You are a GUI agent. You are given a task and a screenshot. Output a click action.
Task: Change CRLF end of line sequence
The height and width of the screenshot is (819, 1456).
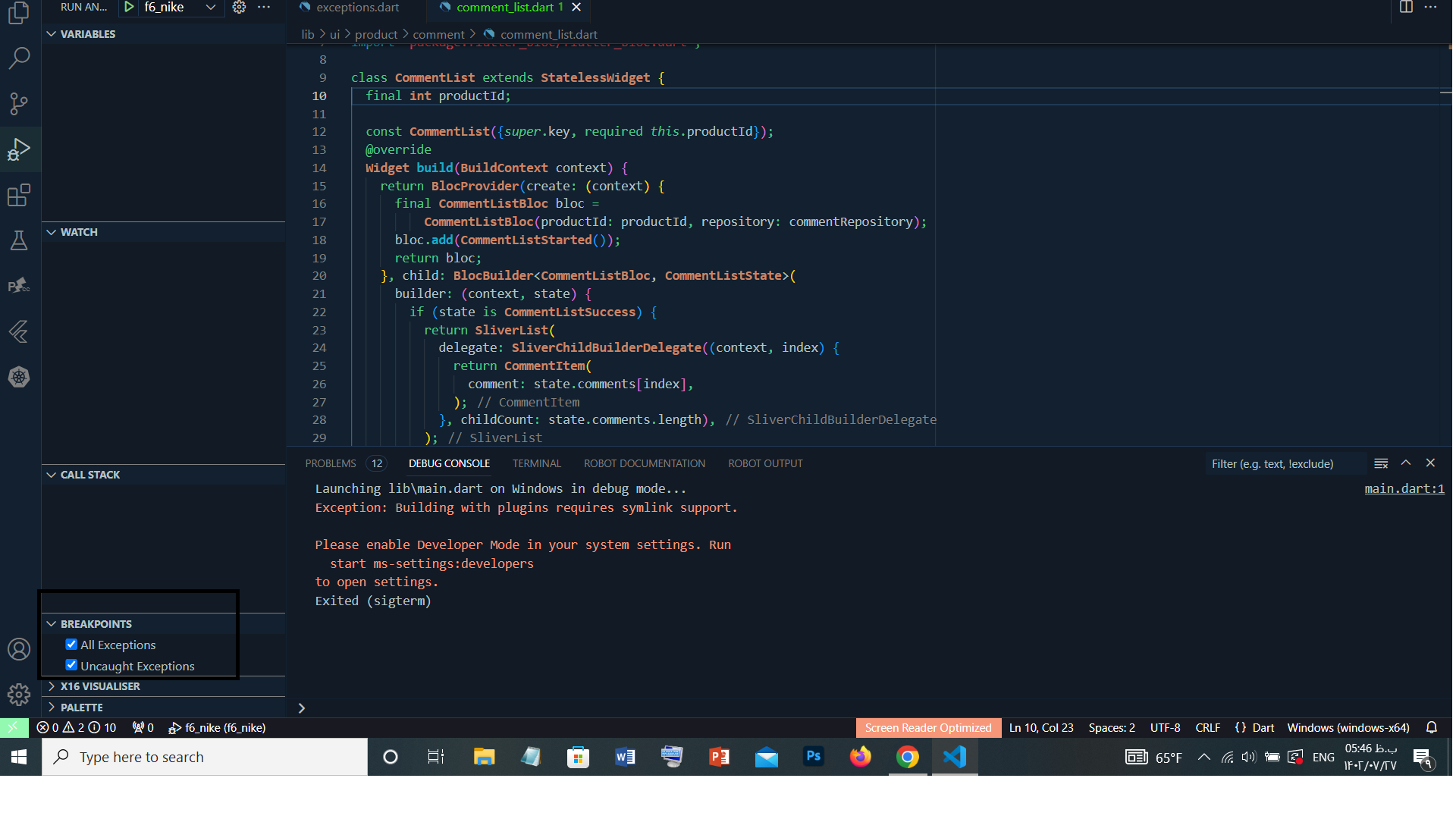pos(1207,727)
